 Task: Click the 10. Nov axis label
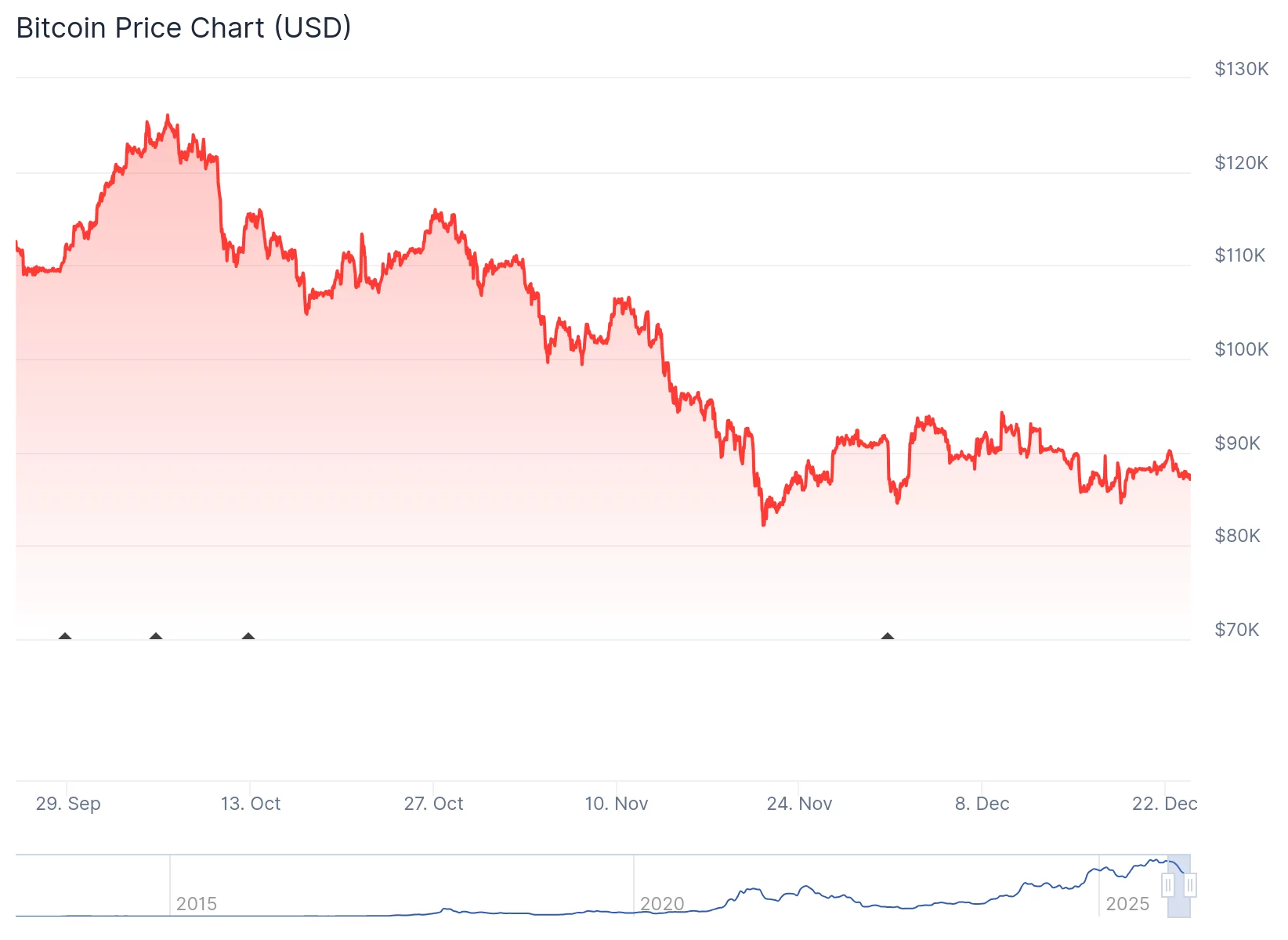coord(618,803)
